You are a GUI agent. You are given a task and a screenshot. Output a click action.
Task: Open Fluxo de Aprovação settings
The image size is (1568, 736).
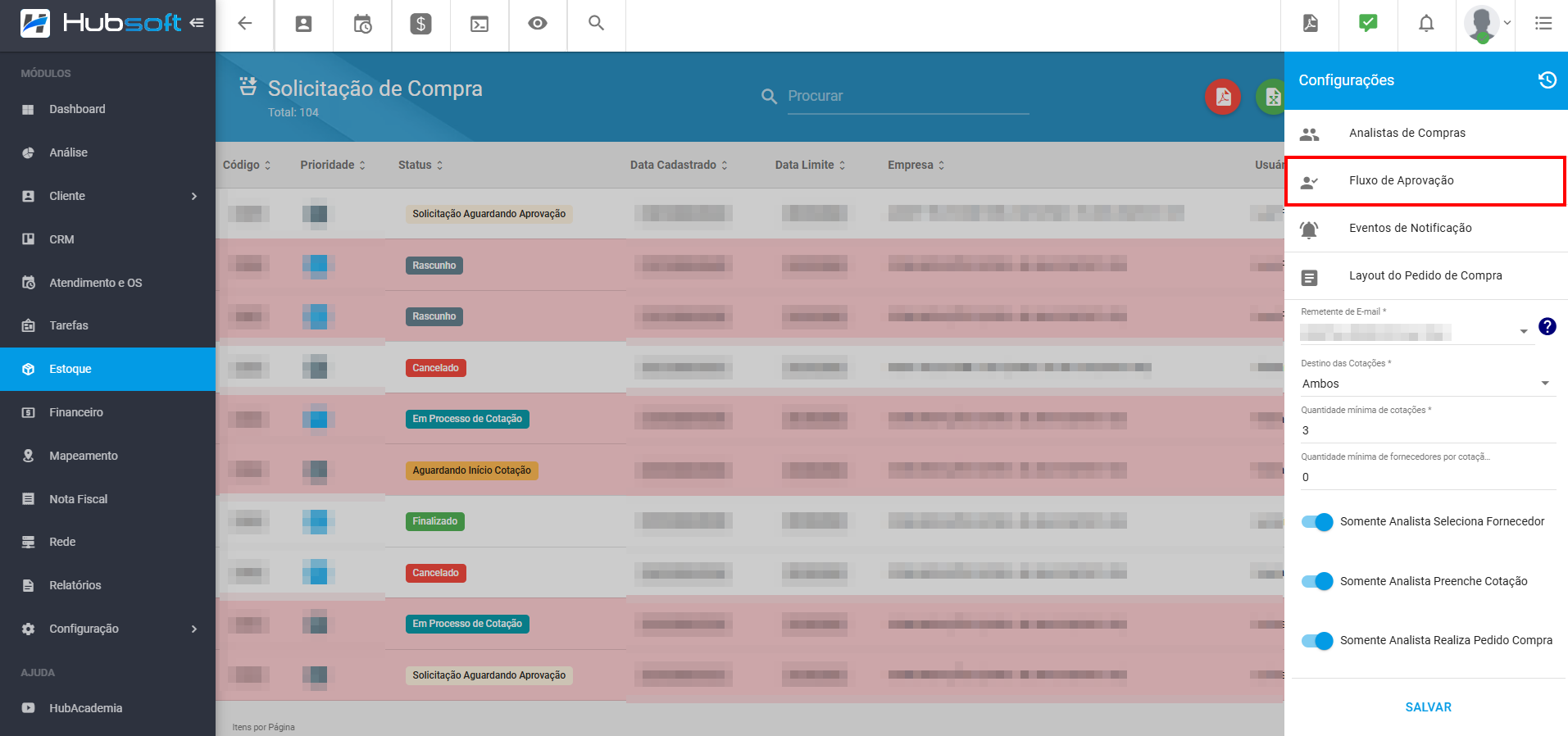(1426, 180)
